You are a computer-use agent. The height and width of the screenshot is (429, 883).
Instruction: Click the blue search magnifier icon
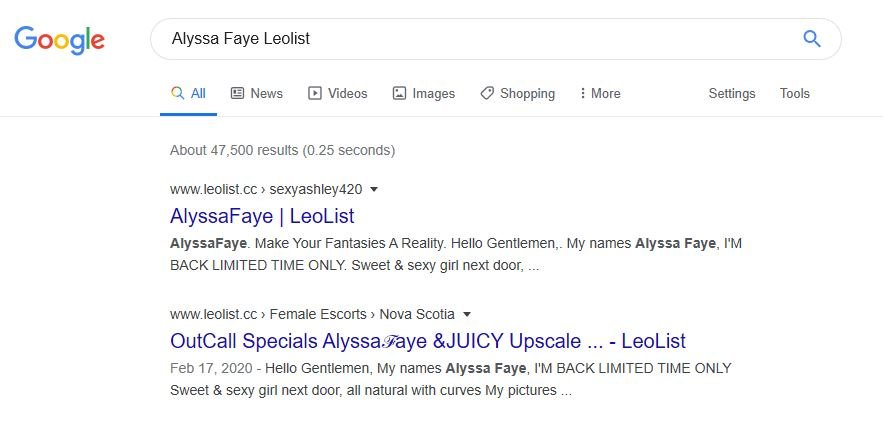(811, 39)
